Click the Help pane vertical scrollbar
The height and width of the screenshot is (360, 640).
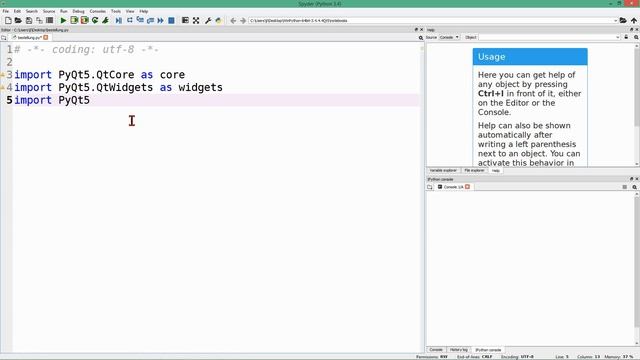tap(637, 104)
